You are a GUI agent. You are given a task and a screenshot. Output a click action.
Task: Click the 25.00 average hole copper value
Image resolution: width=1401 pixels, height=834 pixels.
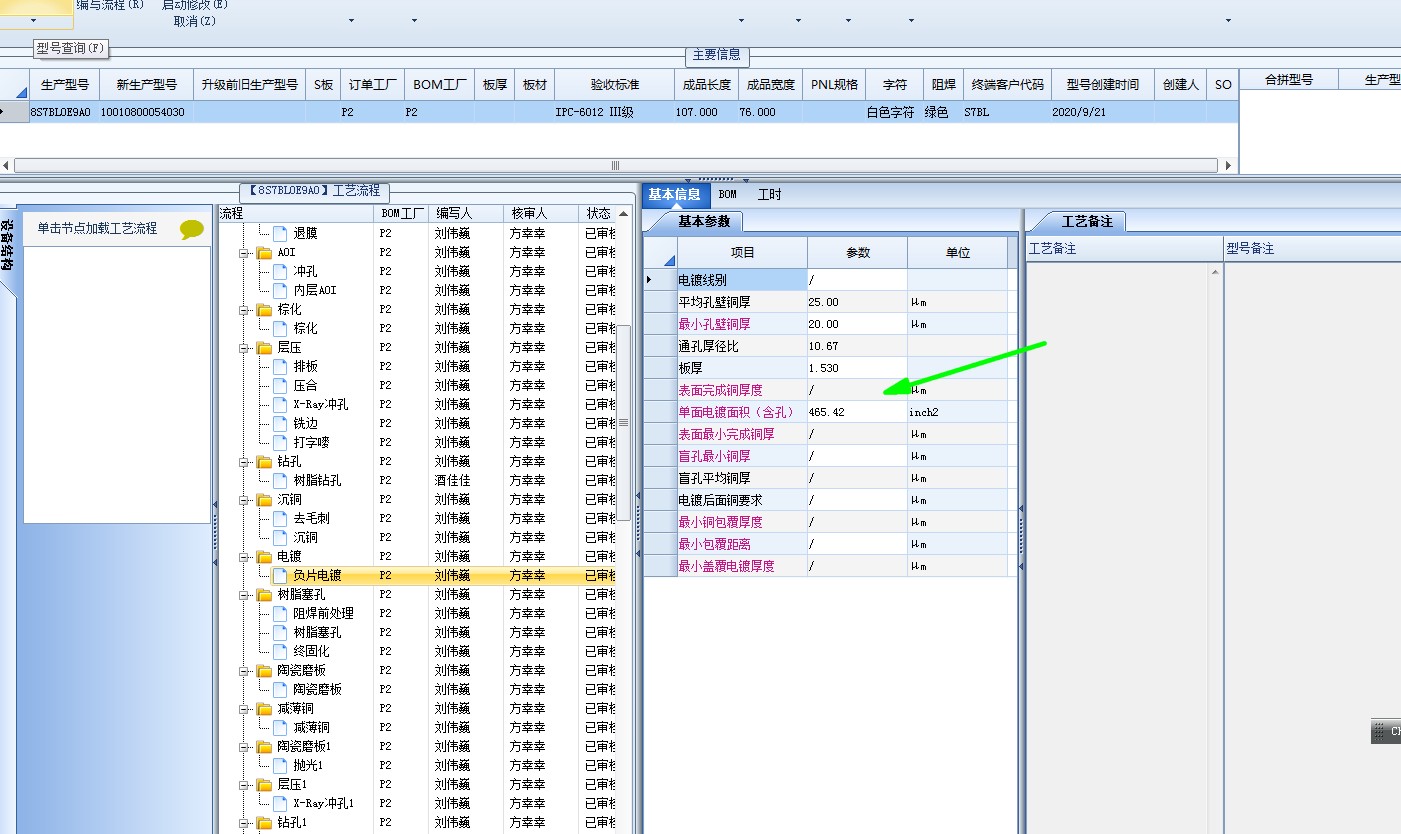point(857,302)
